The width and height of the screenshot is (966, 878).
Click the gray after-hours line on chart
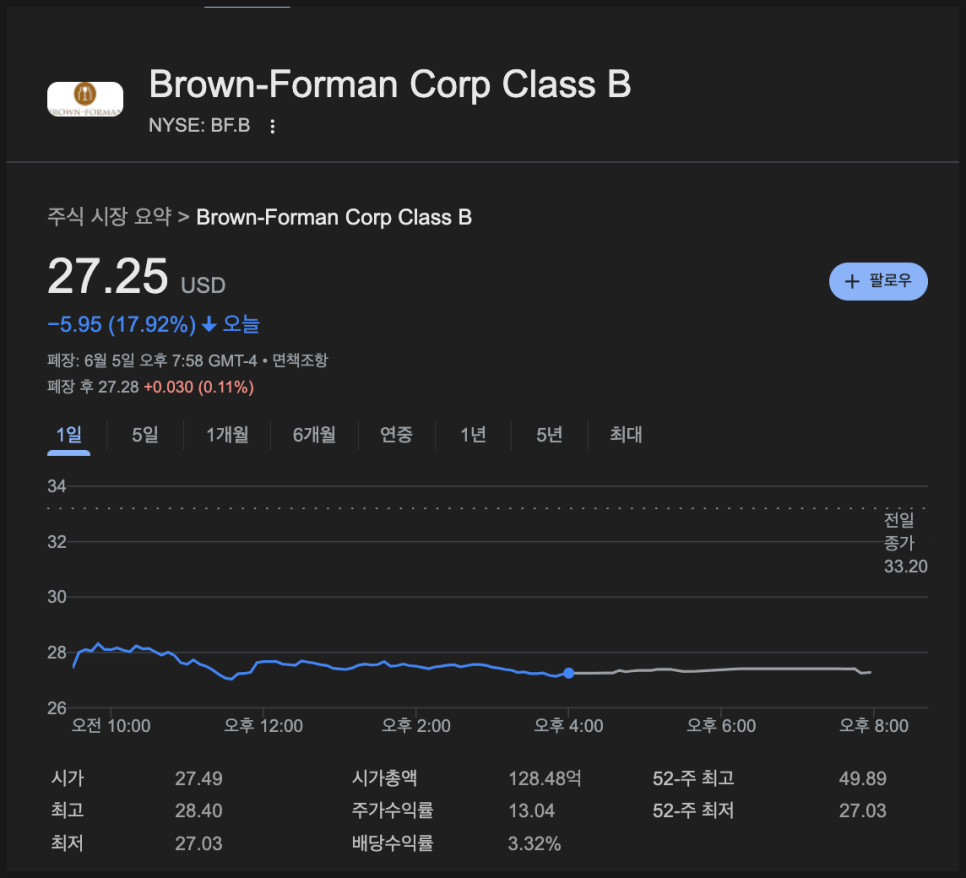pos(721,670)
